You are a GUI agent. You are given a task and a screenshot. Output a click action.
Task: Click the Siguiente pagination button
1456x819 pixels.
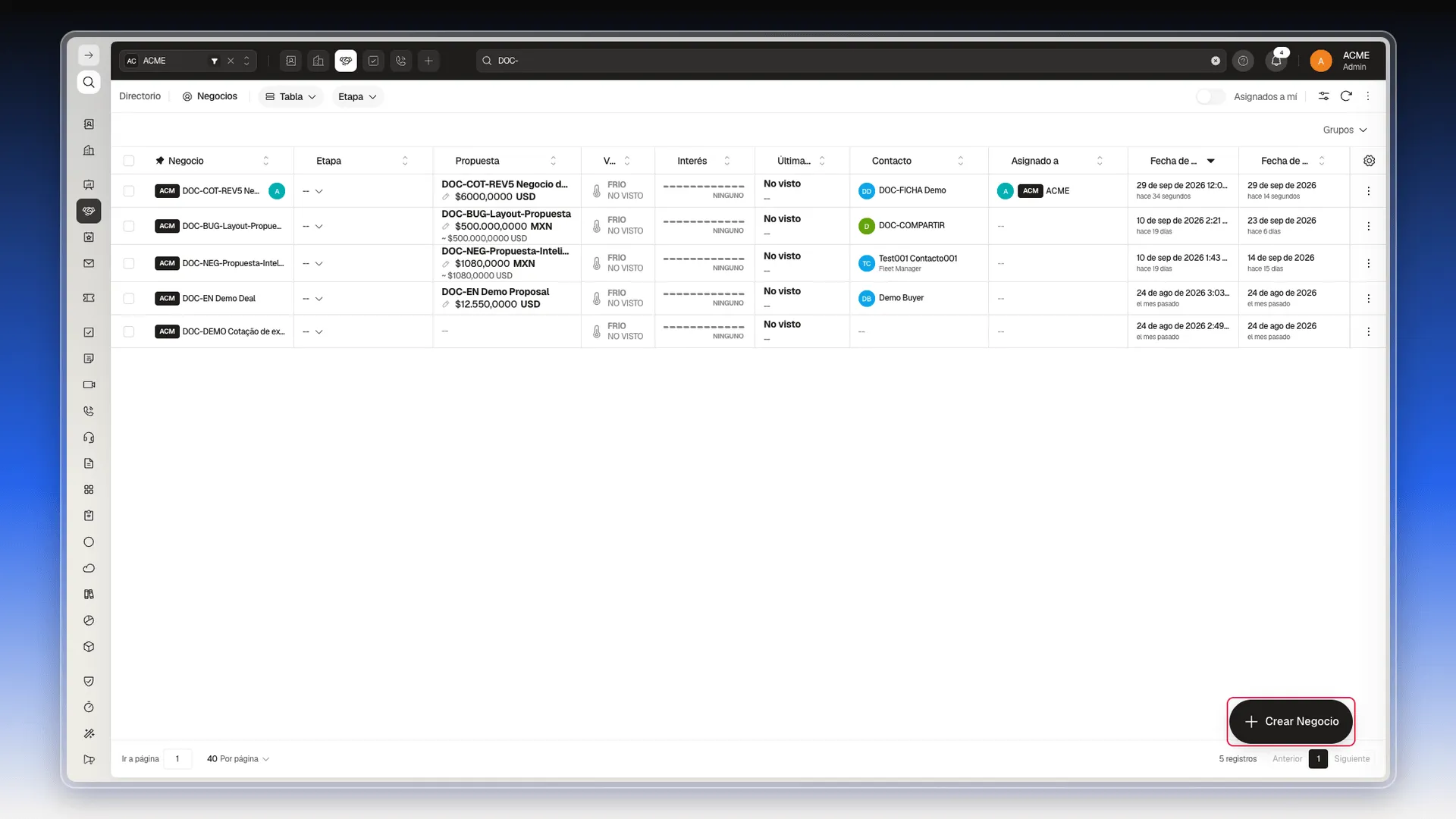pyautogui.click(x=1352, y=759)
